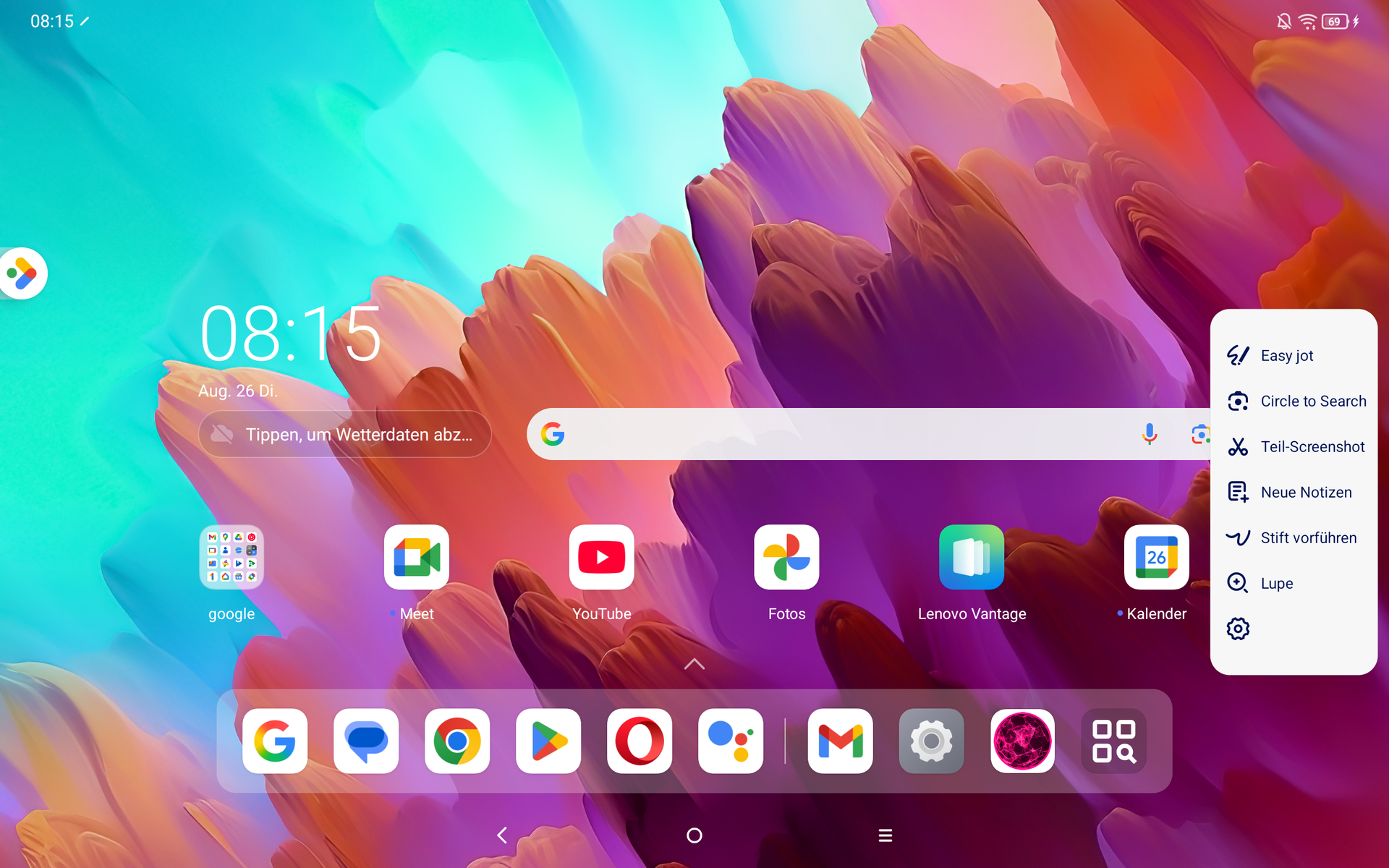Tap the Google voice search microphone

point(1149,434)
